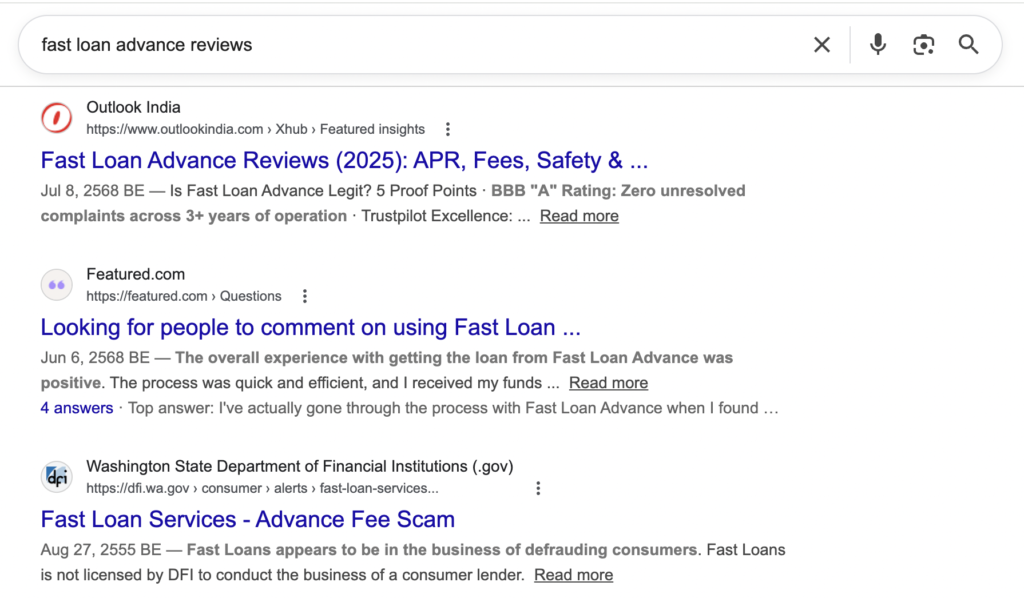Open the '4 answers' link
The width and height of the screenshot is (1024, 598).
(76, 408)
